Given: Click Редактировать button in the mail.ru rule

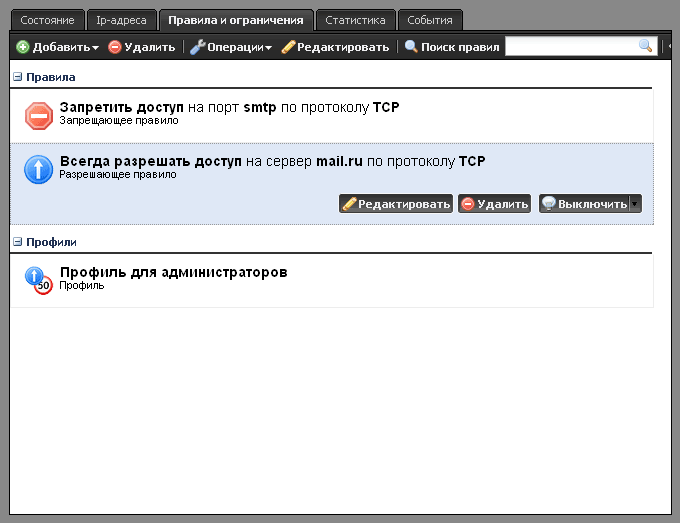Looking at the screenshot, I should (396, 203).
